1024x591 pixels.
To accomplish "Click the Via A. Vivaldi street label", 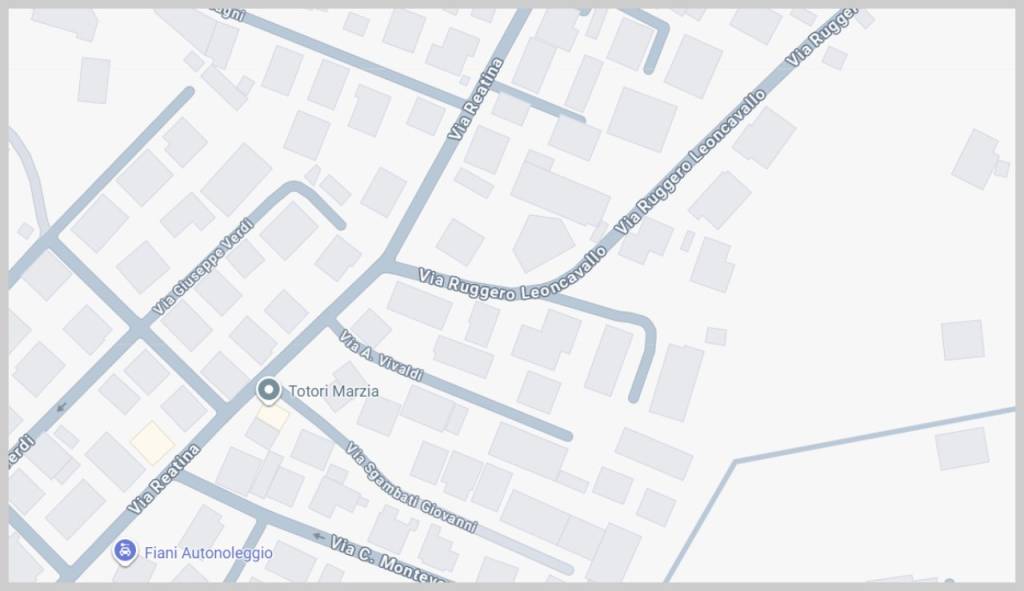I will 381,355.
